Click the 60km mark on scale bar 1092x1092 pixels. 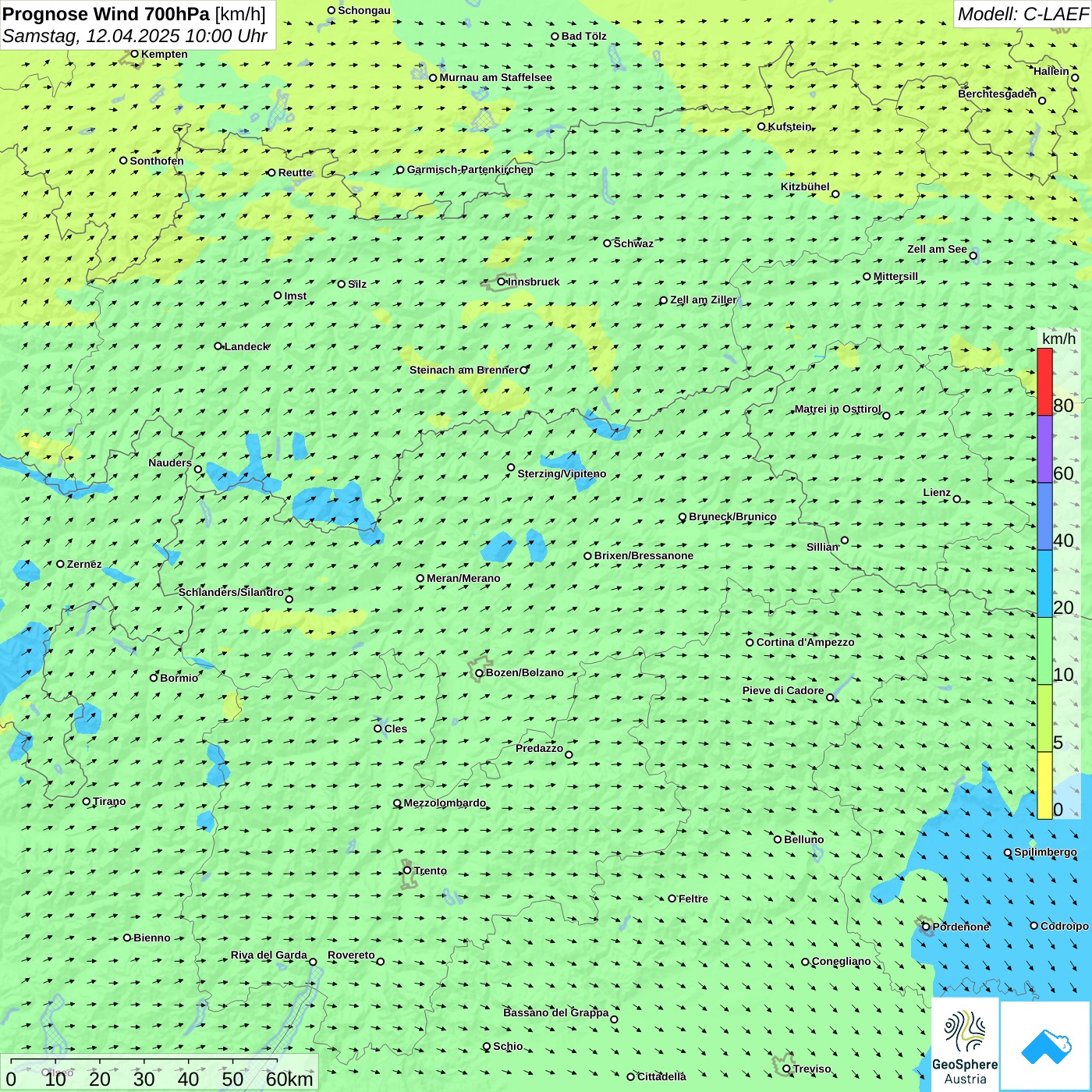[x=289, y=1079]
